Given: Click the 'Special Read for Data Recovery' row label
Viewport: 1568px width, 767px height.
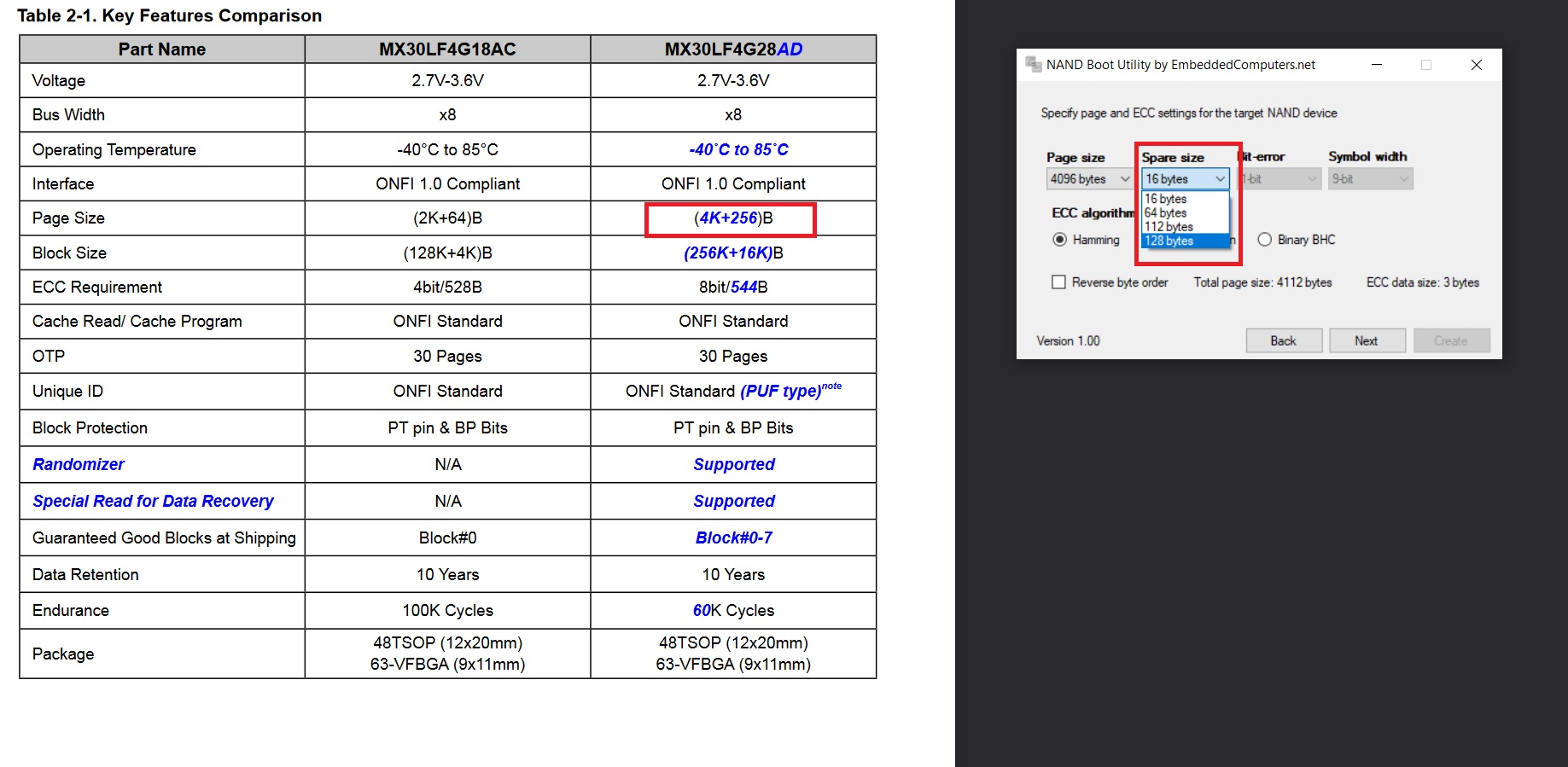Looking at the screenshot, I should point(153,501).
